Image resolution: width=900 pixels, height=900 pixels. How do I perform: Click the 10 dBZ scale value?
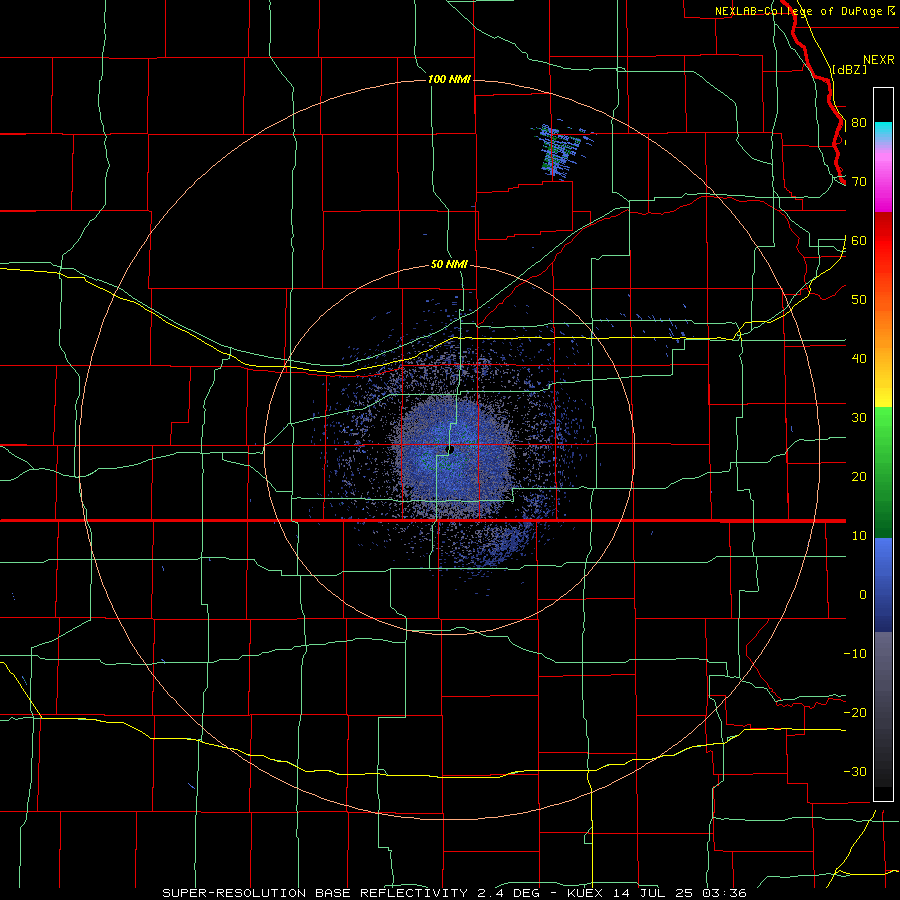(859, 536)
